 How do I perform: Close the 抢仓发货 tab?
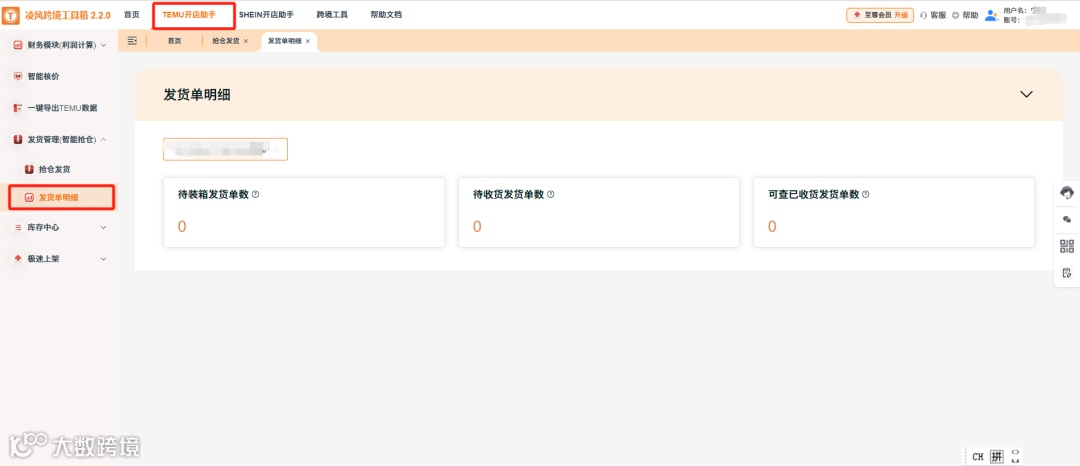pyautogui.click(x=246, y=41)
